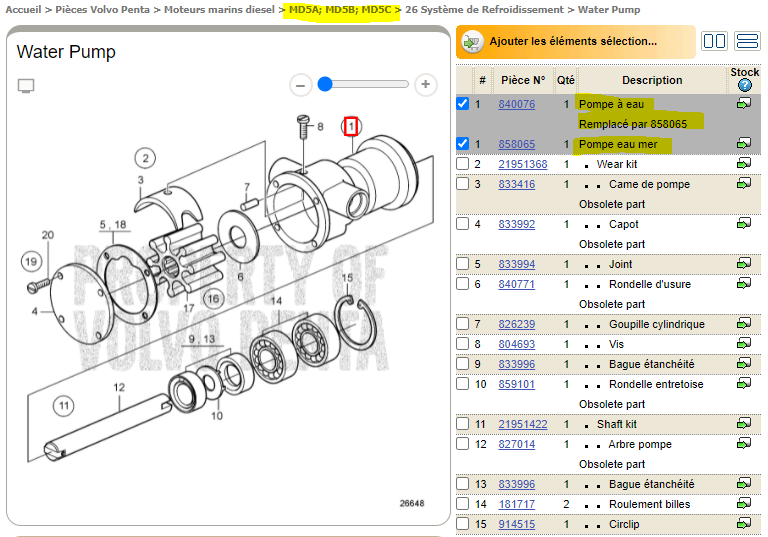Check the Came de pompe checkbox
The width and height of the screenshot is (768, 537).
click(x=462, y=184)
